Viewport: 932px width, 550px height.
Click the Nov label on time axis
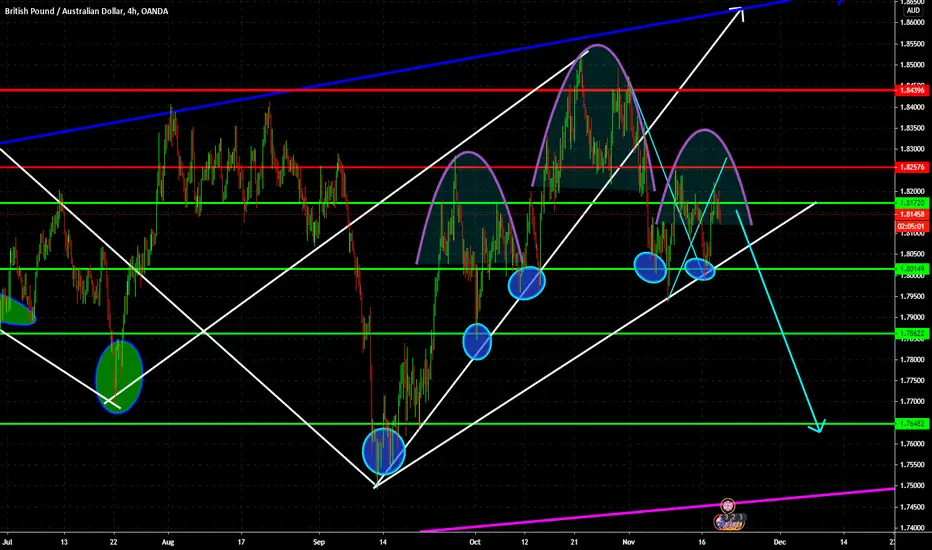coord(629,542)
